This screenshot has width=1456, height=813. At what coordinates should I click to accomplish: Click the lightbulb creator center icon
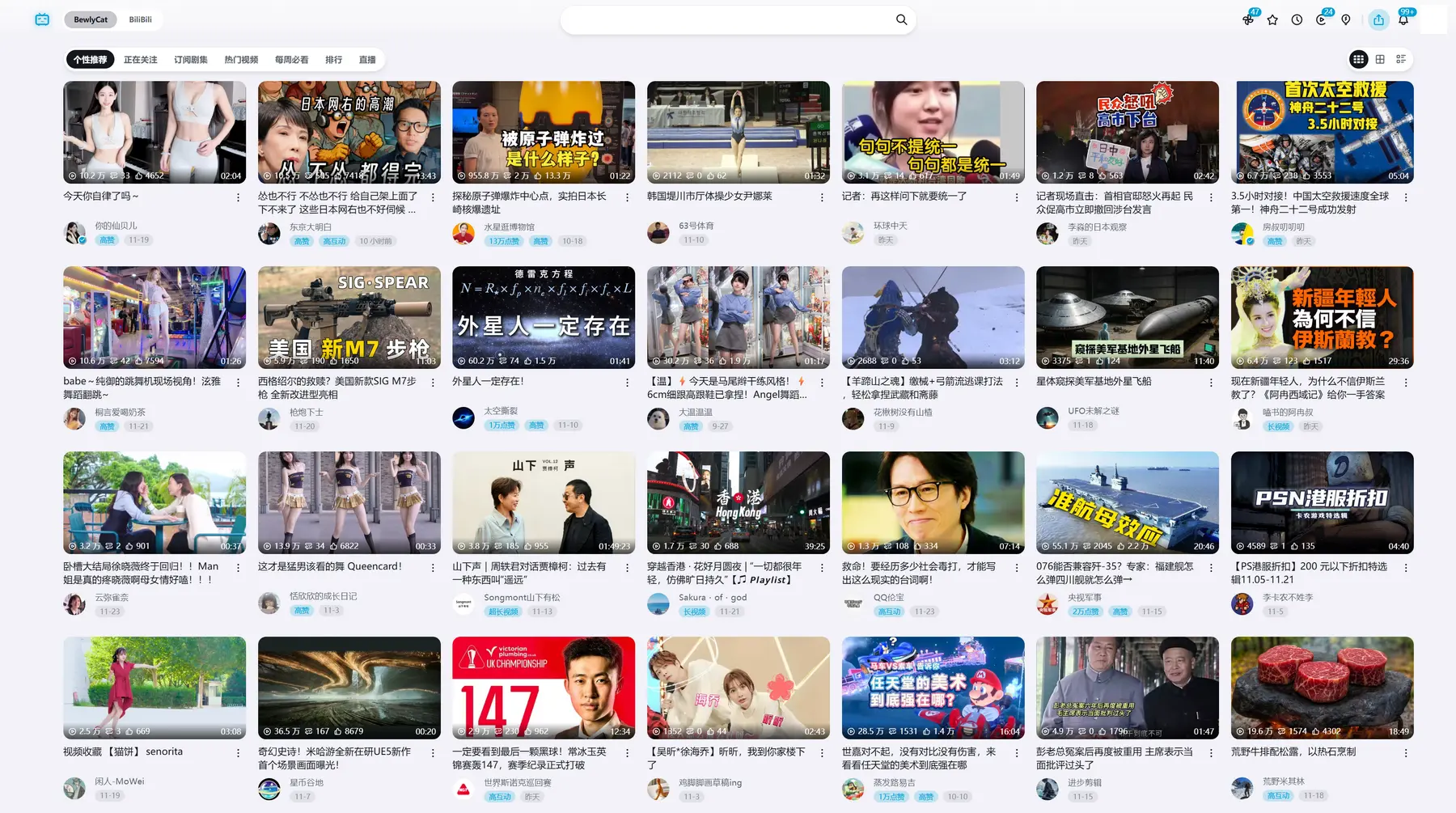click(x=1346, y=19)
